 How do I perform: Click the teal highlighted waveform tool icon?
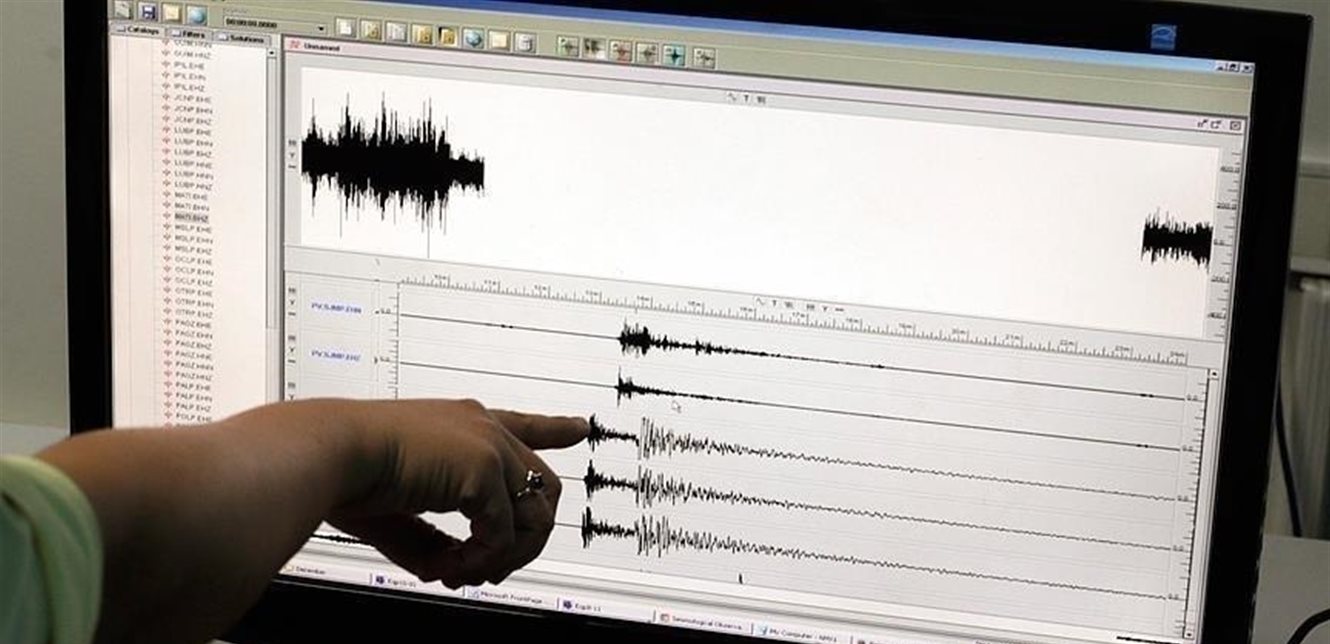674,55
